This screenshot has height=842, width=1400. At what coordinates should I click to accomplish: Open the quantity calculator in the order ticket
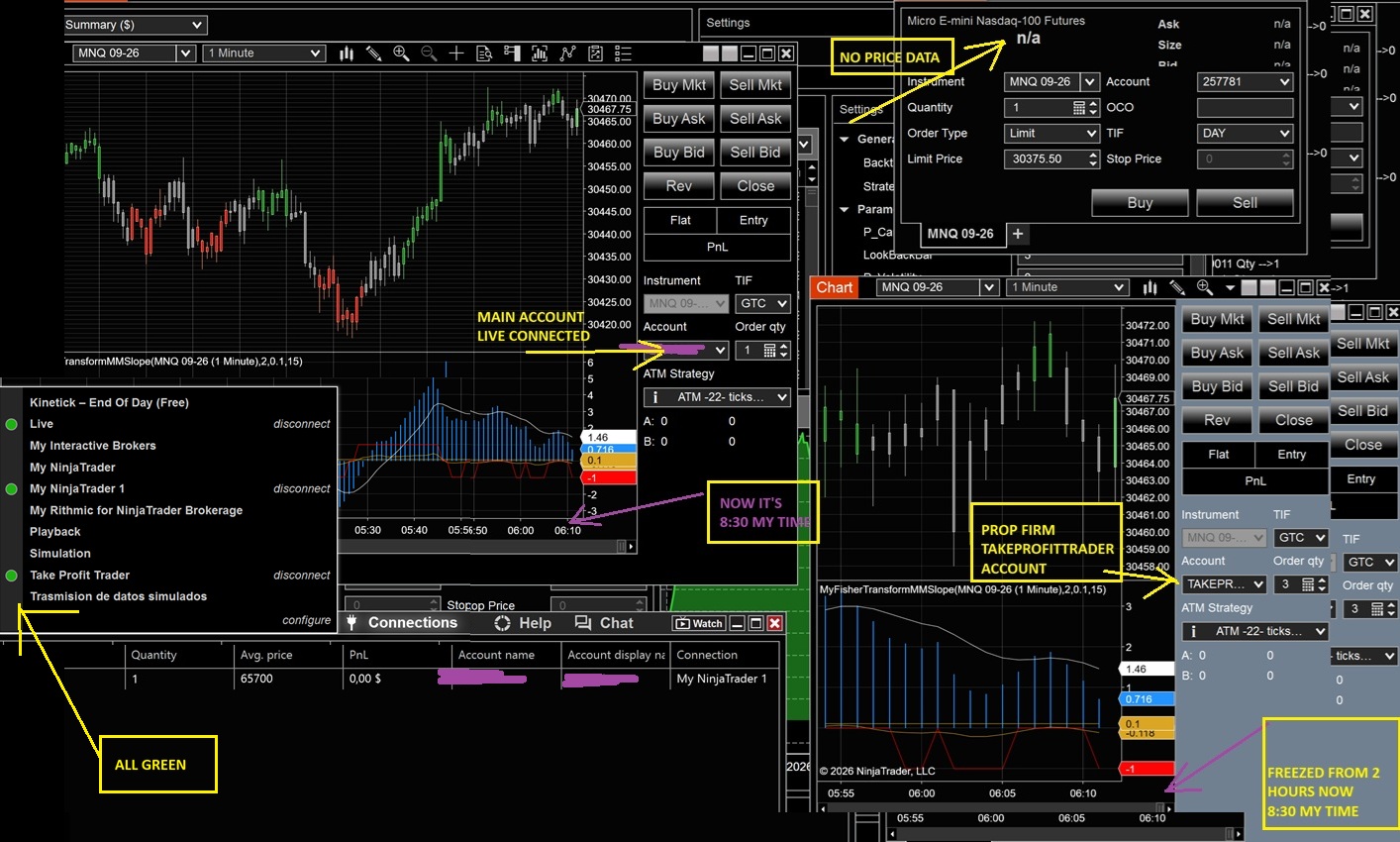[1079, 107]
